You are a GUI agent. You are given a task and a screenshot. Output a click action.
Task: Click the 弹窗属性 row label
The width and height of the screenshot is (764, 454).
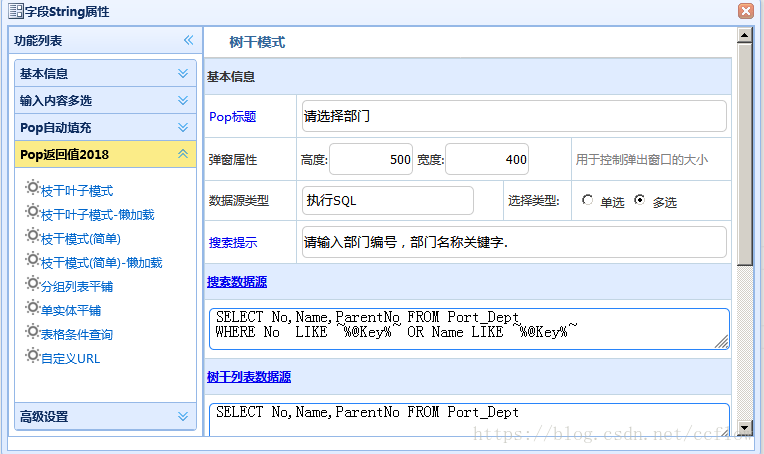233,160
